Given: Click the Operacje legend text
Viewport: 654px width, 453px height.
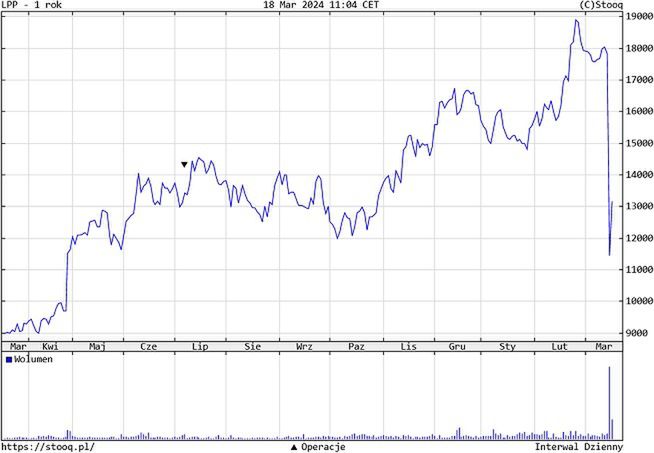Looking at the screenshot, I should [323, 447].
